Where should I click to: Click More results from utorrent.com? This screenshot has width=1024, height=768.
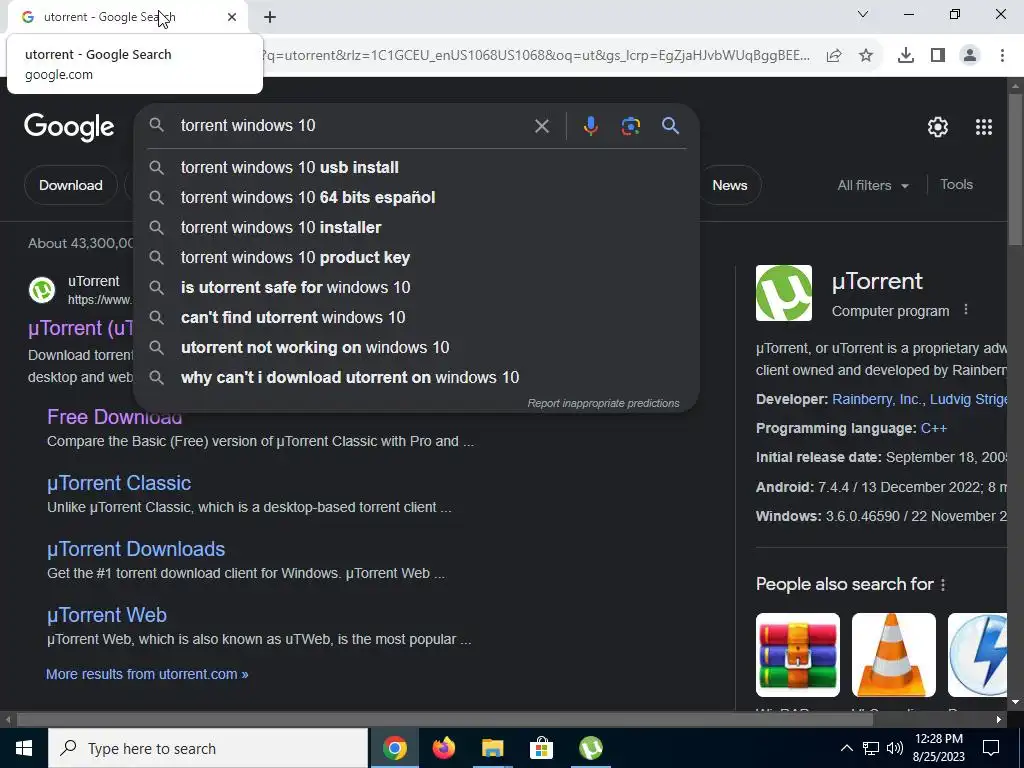[x=147, y=674]
